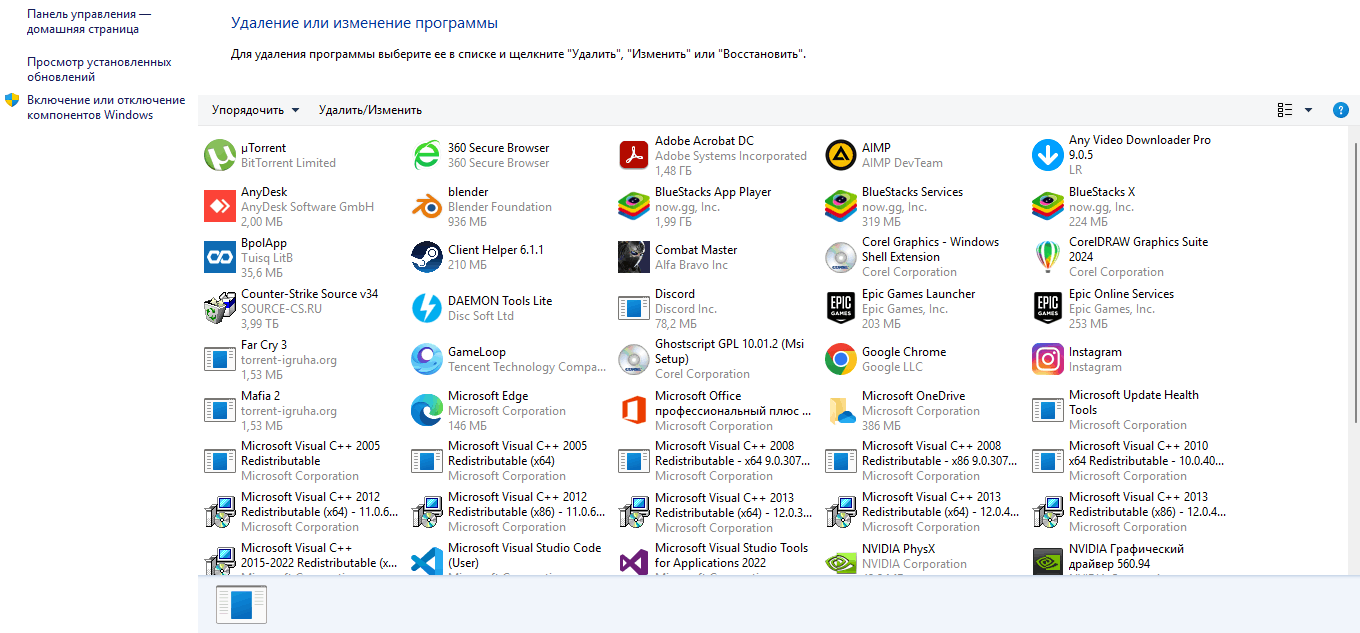Viewport: 1360px width, 633px height.
Task: Click the Instagram icon
Action: coord(1048,359)
